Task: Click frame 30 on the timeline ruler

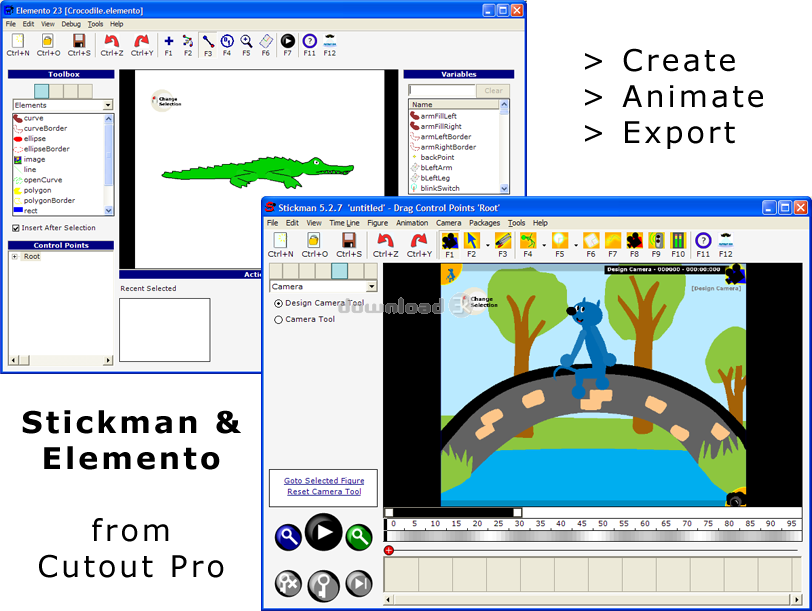Action: tap(519, 523)
